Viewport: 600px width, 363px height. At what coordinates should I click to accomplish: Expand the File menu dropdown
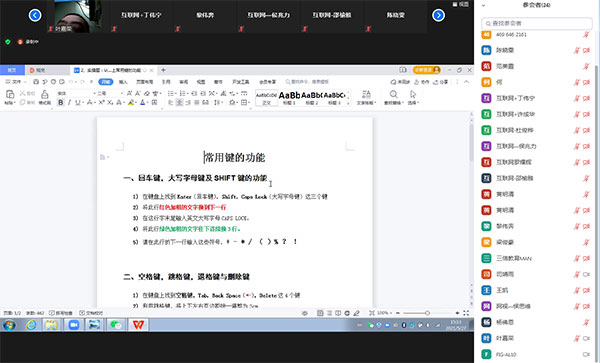tap(16, 82)
